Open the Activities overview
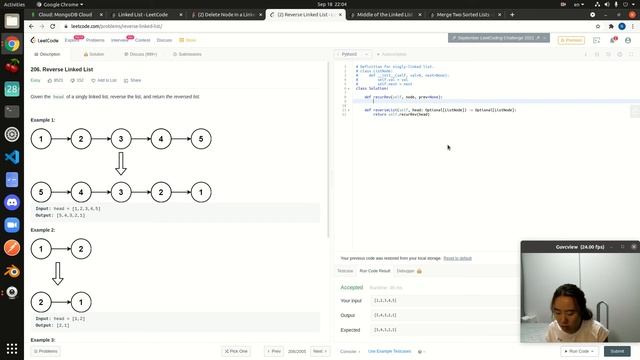Image resolution: width=640 pixels, height=360 pixels. 14,4
